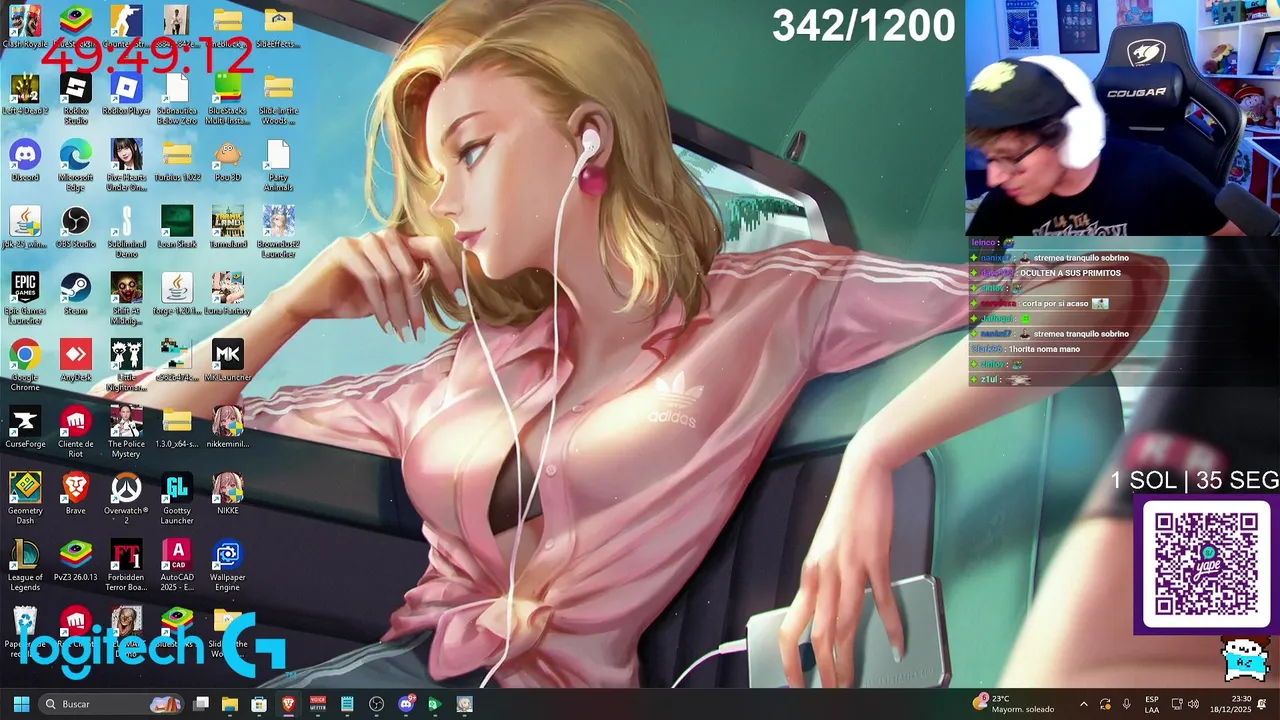This screenshot has width=1280, height=720.
Task: Click the microphone tray icon
Action: point(1126,704)
